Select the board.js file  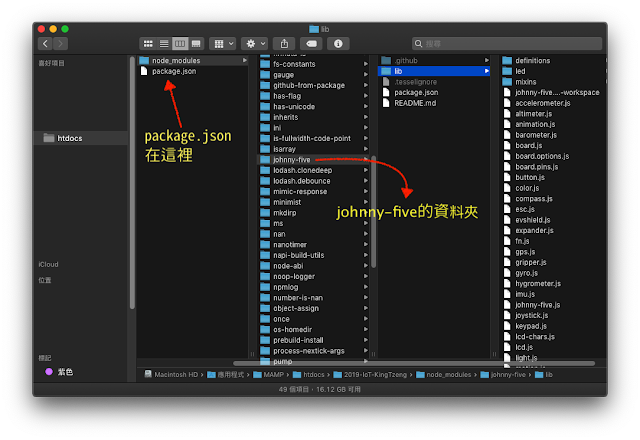[x=553, y=145]
